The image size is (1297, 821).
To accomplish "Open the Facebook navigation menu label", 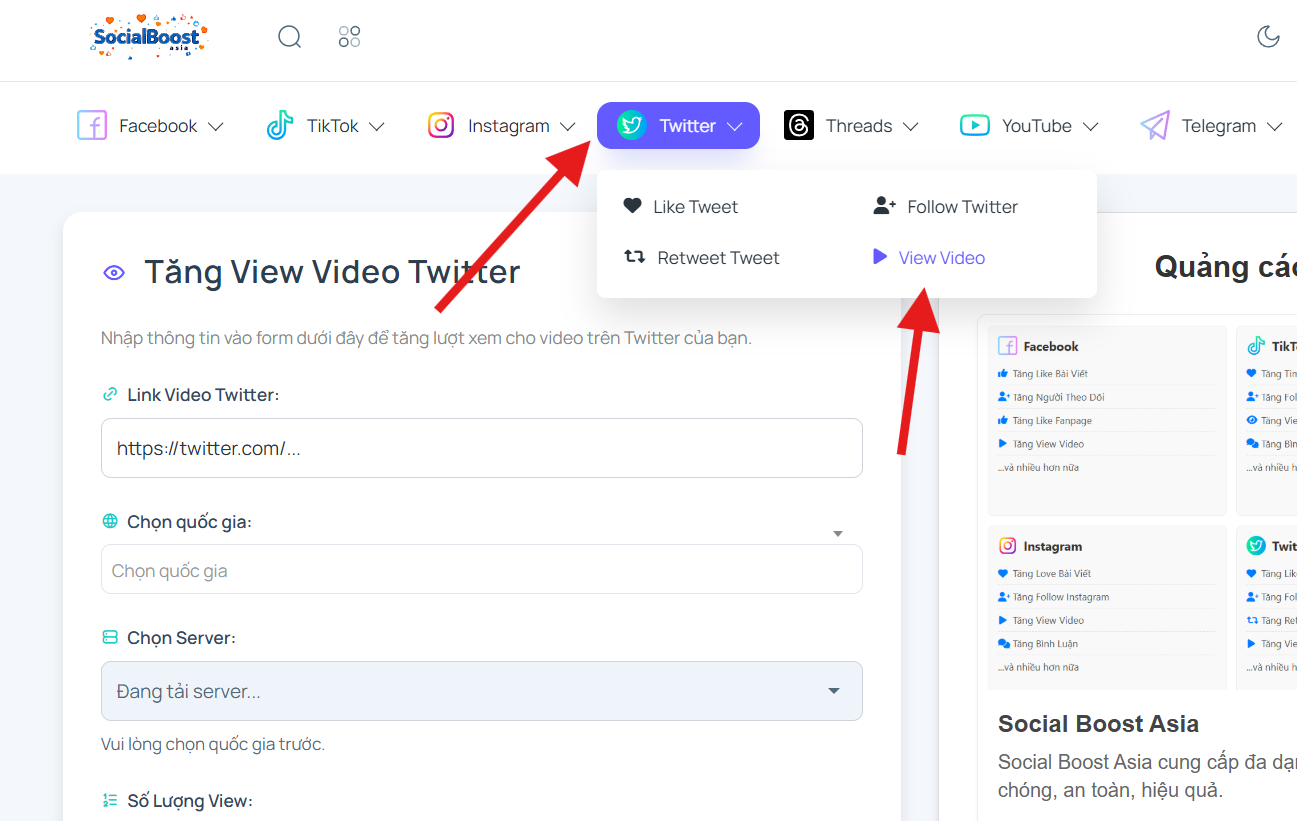I will pos(158,126).
